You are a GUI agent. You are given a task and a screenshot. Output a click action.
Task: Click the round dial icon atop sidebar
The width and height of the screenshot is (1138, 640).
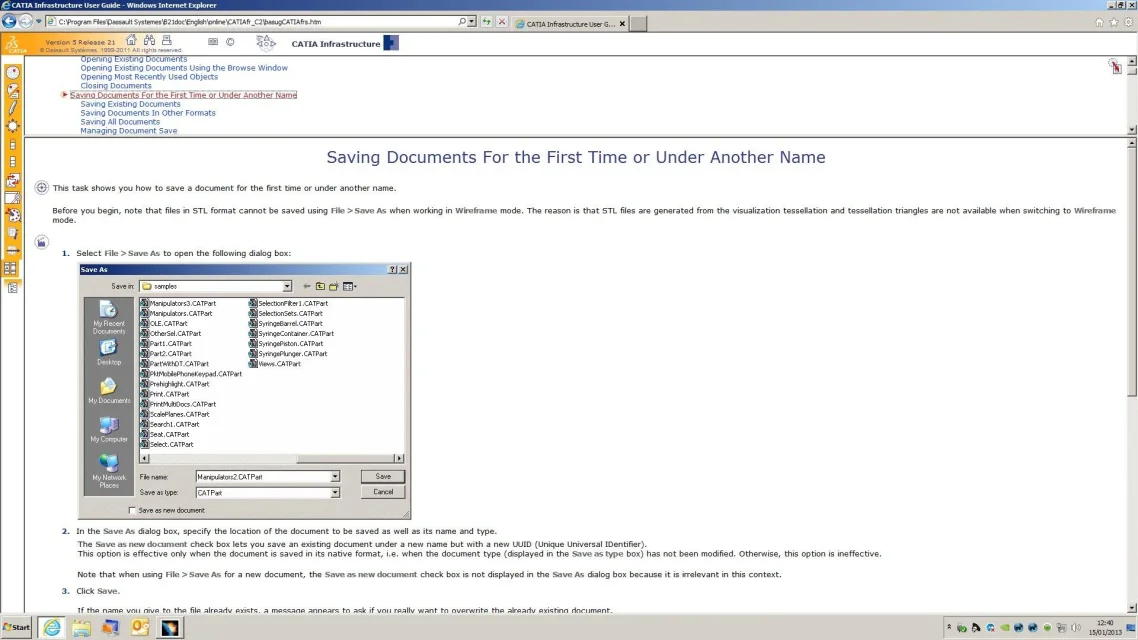coord(12,73)
